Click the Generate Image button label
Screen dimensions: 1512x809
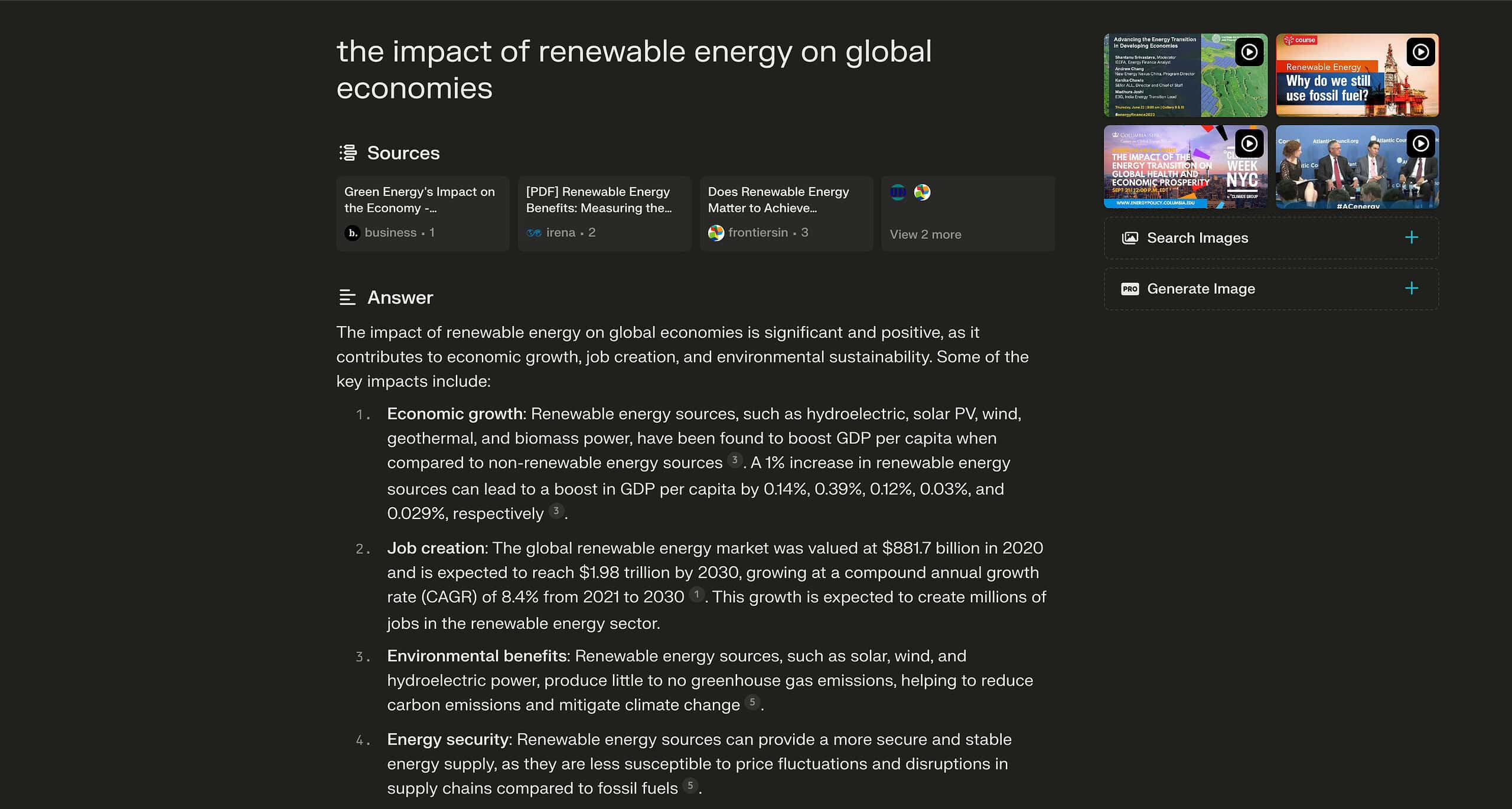[x=1201, y=289]
